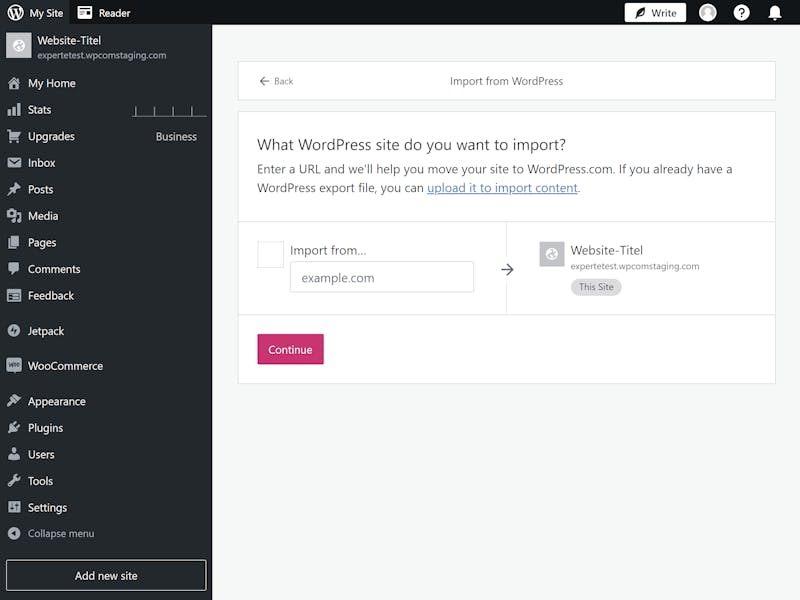The height and width of the screenshot is (600, 800).
Task: Click the WordPress logo icon
Action: [15, 12]
